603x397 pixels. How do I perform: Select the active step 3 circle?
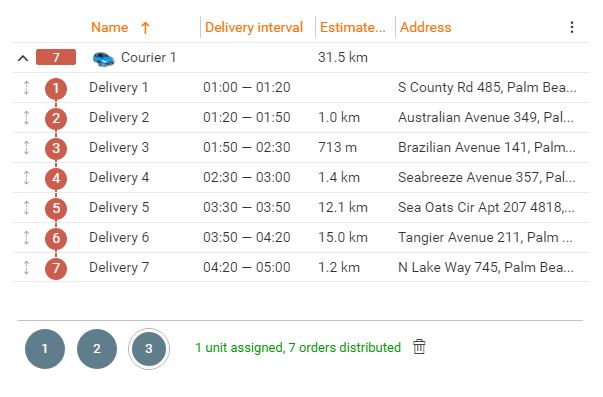tap(149, 349)
